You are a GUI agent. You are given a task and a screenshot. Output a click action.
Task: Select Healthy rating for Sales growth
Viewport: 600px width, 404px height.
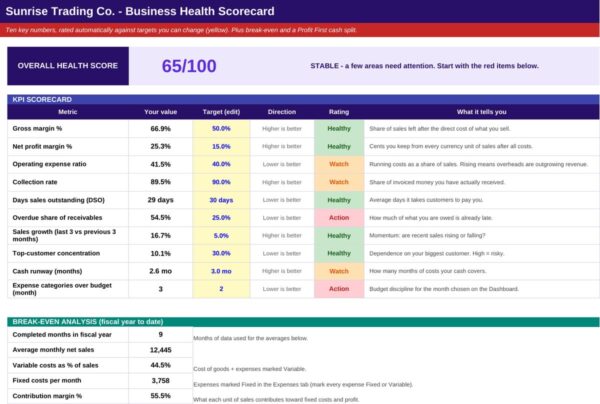339,236
